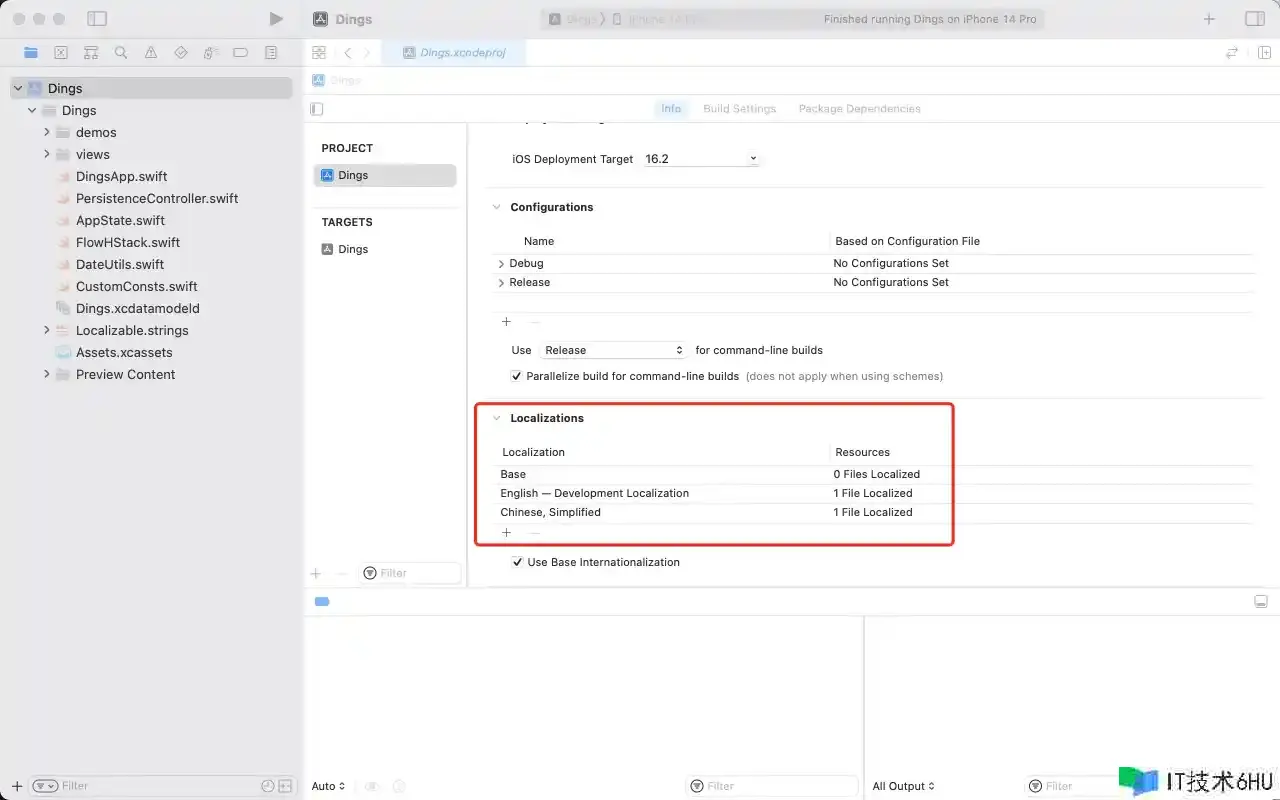Open the Auto variables scope dropdown
This screenshot has width=1280, height=800.
tap(329, 786)
